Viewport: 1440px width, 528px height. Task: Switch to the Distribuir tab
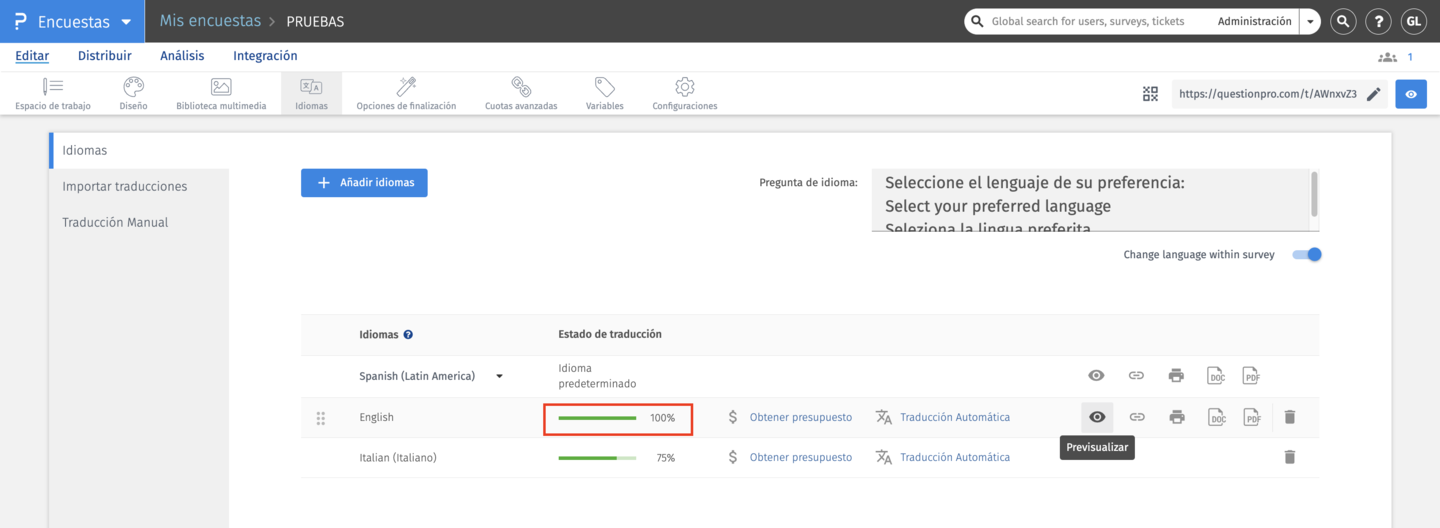tap(104, 56)
